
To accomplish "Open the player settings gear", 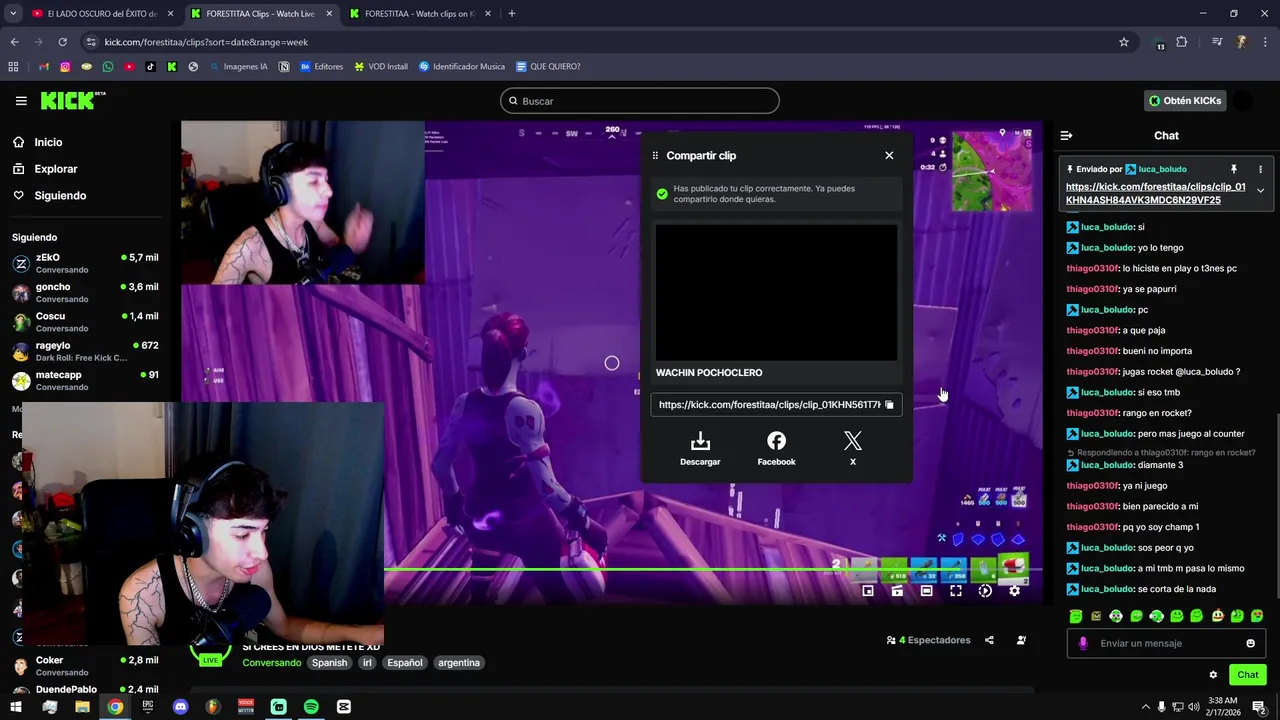I will 1014,591.
